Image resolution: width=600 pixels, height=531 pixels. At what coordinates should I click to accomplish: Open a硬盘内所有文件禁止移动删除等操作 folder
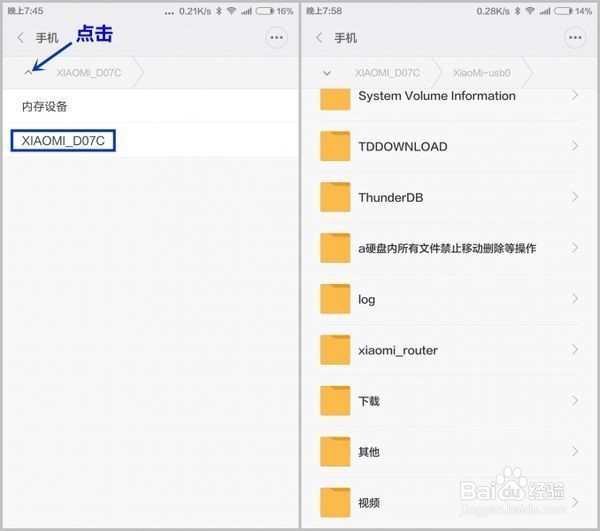[448, 248]
